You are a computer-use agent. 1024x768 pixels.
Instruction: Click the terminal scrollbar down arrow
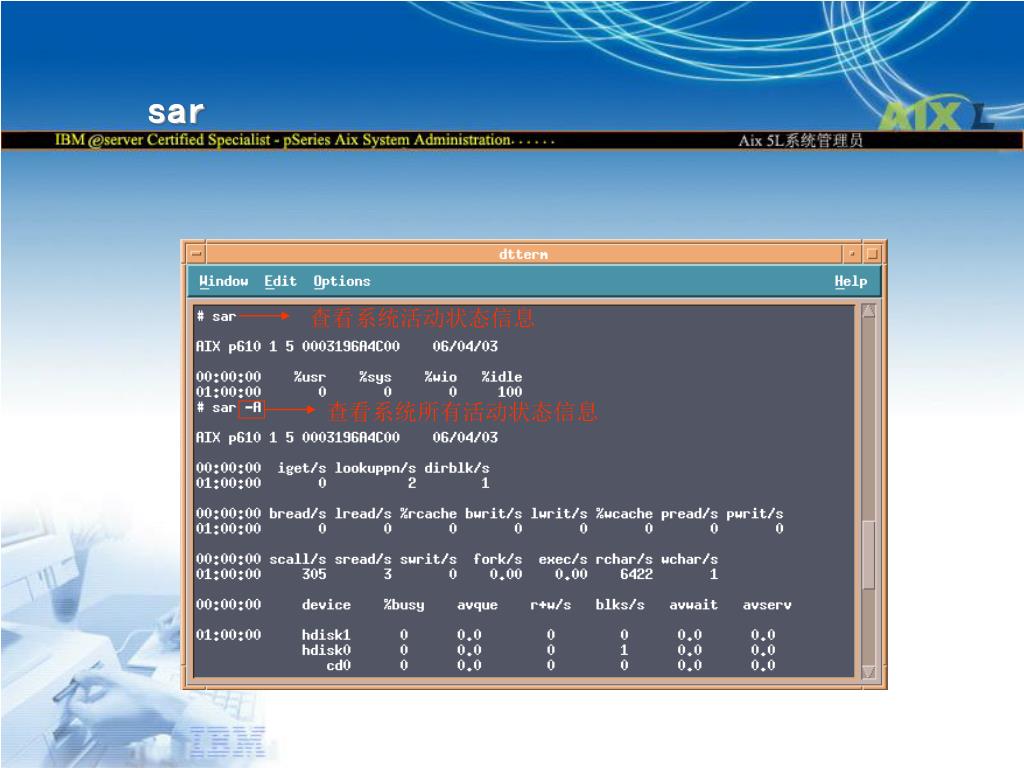(x=869, y=671)
